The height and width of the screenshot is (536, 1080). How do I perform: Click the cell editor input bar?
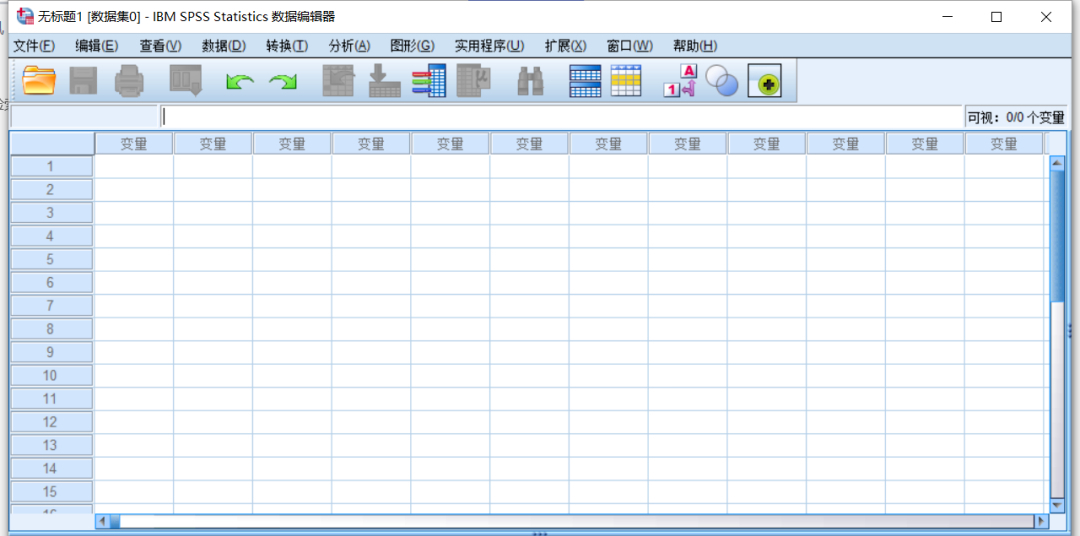pyautogui.click(x=561, y=116)
